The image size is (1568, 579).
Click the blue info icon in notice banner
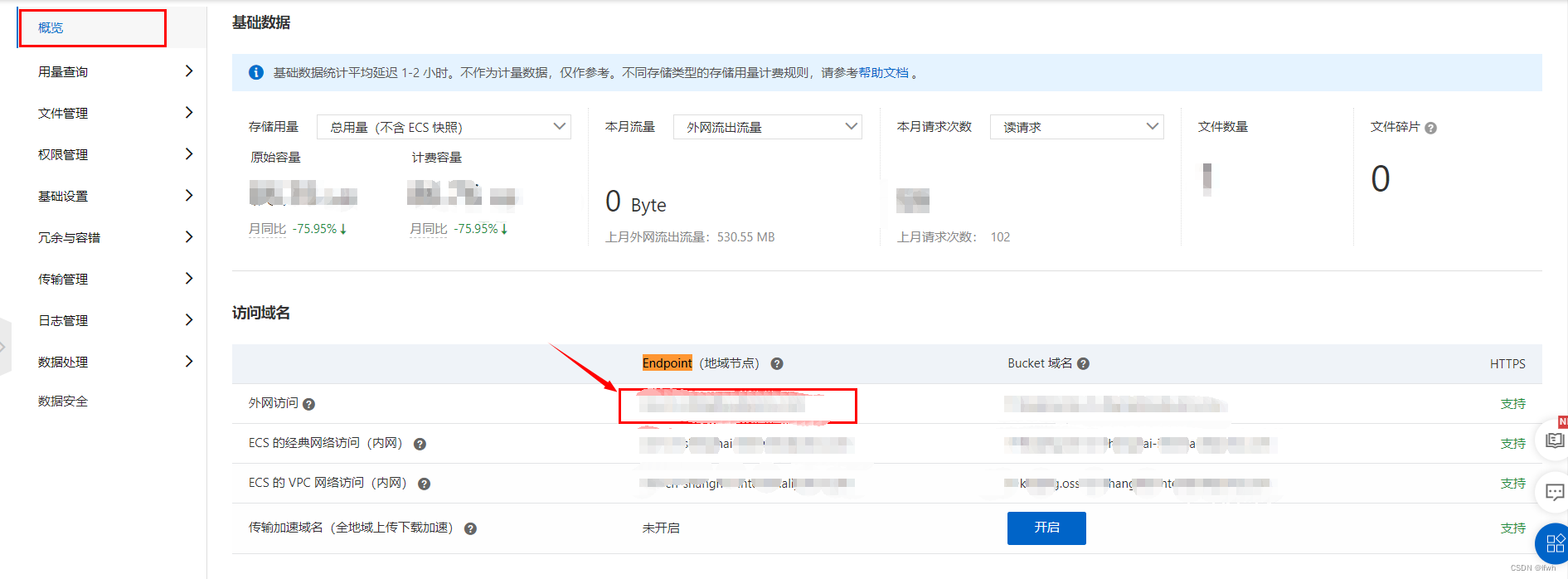[256, 73]
